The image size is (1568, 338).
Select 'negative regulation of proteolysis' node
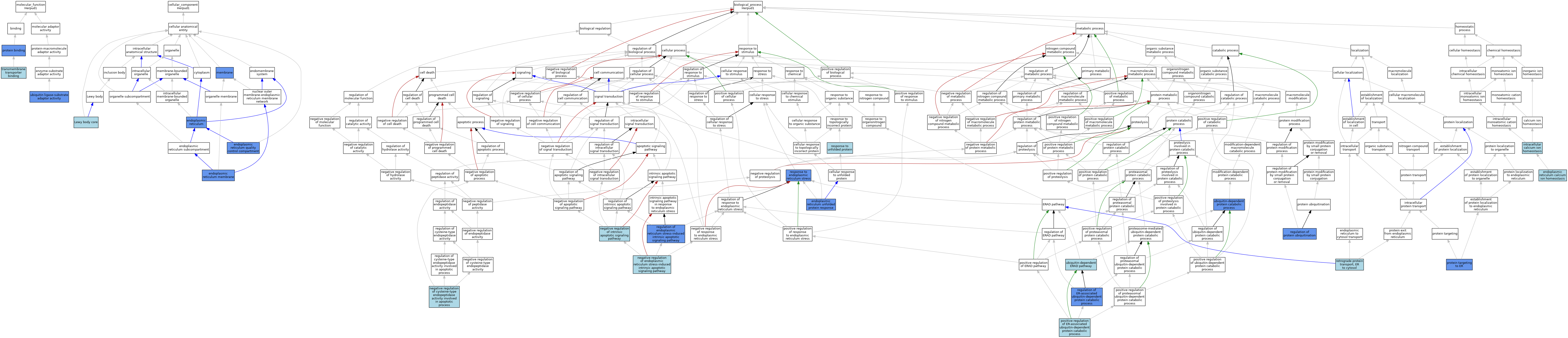764,175
